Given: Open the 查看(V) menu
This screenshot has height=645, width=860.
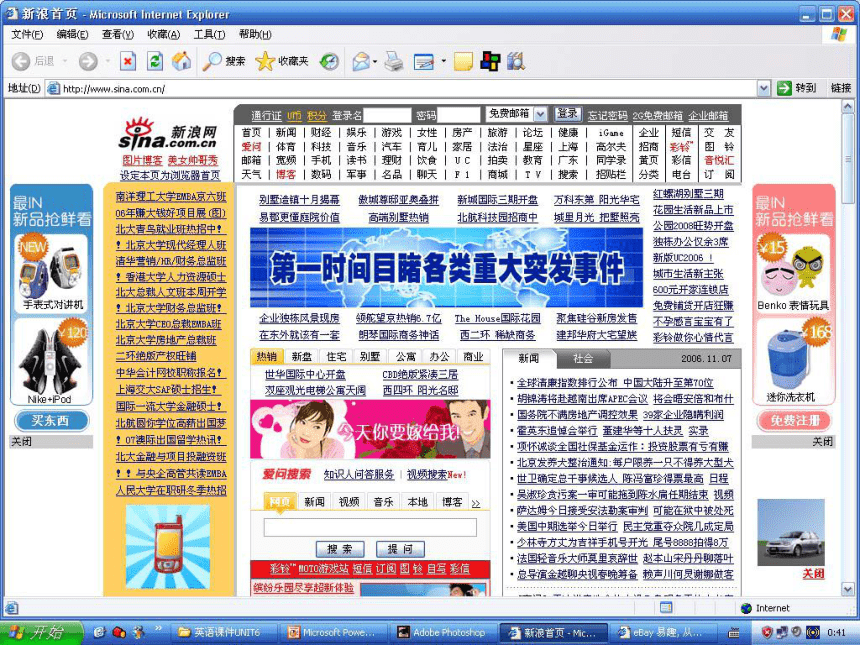Looking at the screenshot, I should tap(118, 35).
